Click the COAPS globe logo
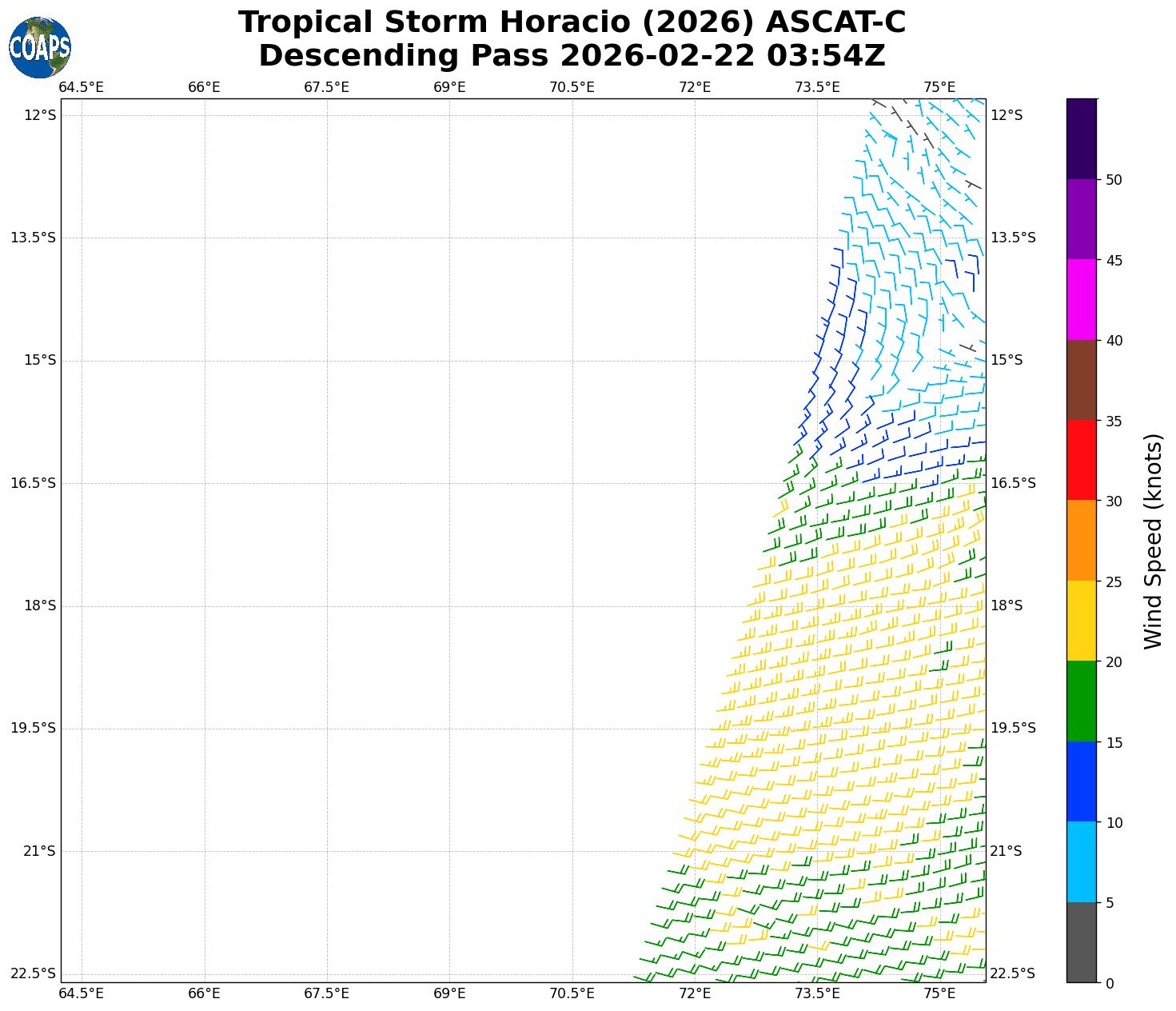 click(40, 48)
